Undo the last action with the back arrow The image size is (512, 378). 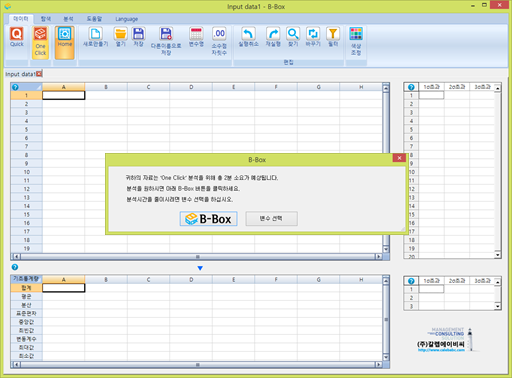pos(248,37)
